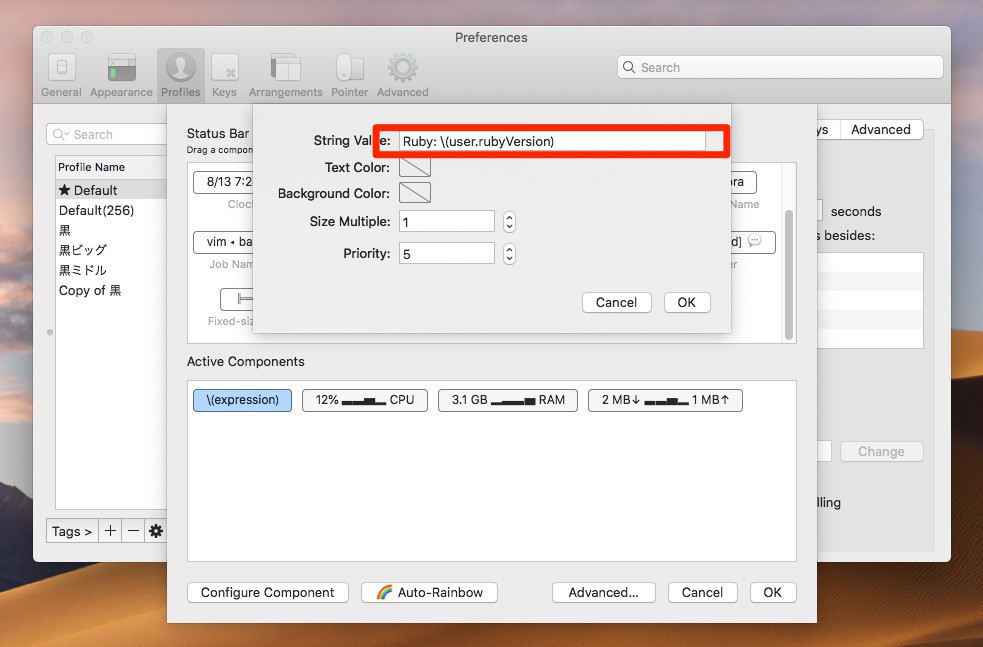The width and height of the screenshot is (983, 647).
Task: Click the disabled Change button
Action: (881, 451)
